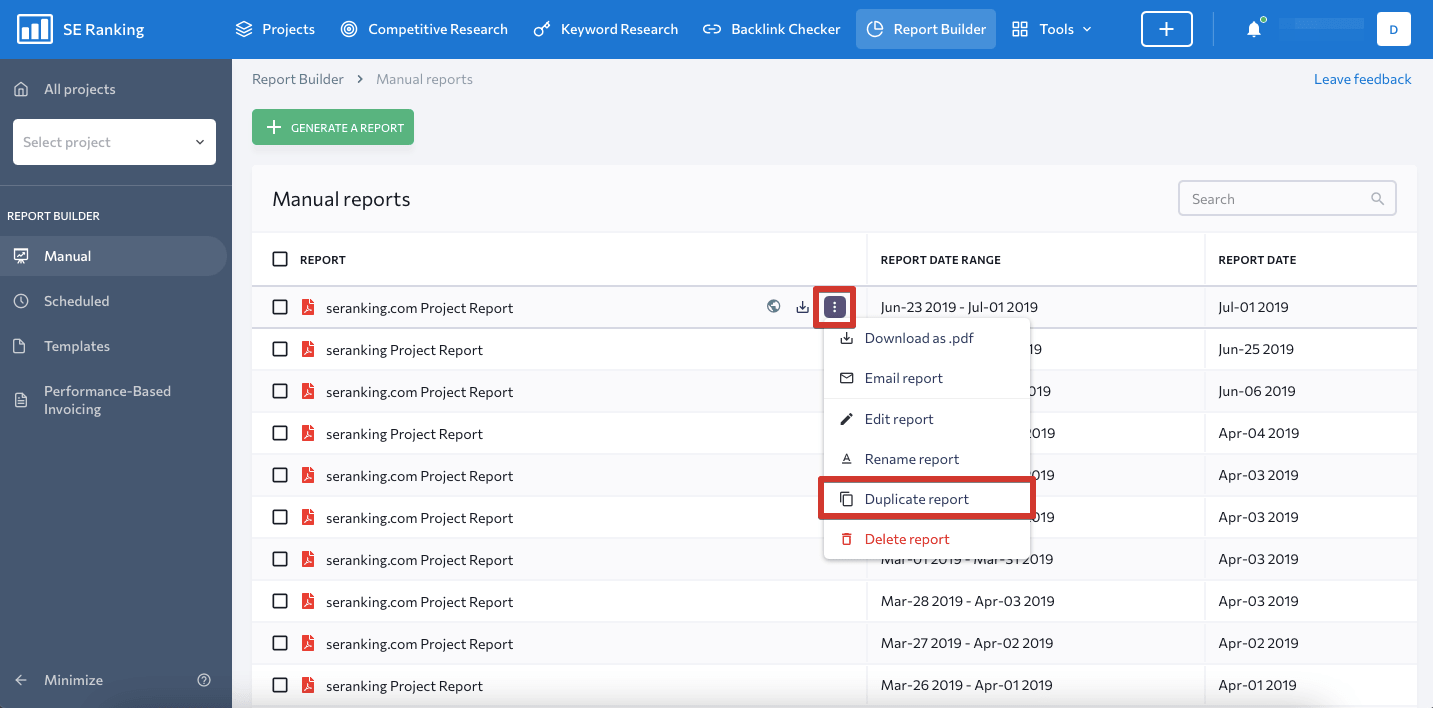Check the Apr-02 2019 report checkbox

(280, 643)
